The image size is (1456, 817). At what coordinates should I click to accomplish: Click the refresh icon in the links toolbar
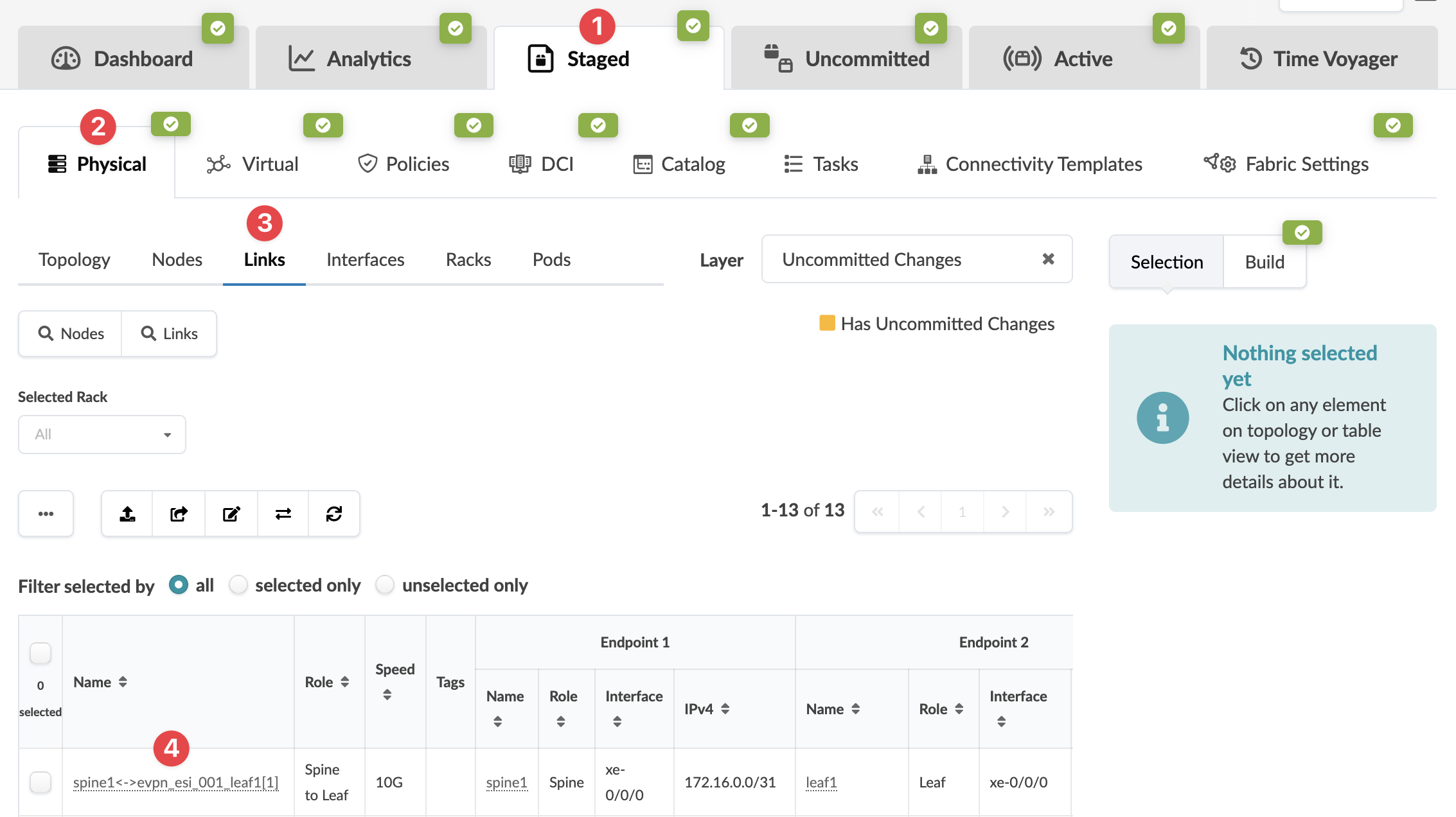[x=334, y=513]
